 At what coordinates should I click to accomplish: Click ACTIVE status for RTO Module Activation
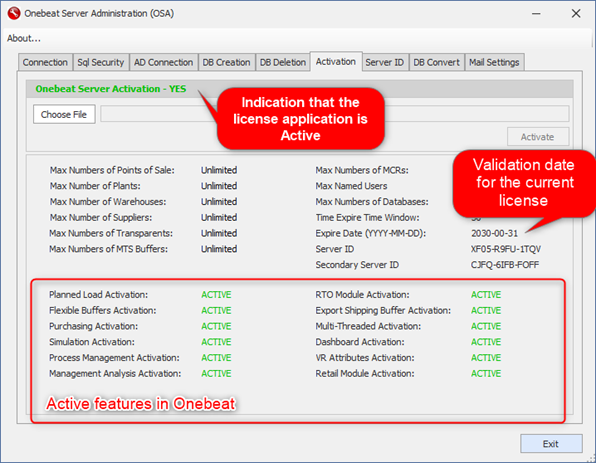486,295
